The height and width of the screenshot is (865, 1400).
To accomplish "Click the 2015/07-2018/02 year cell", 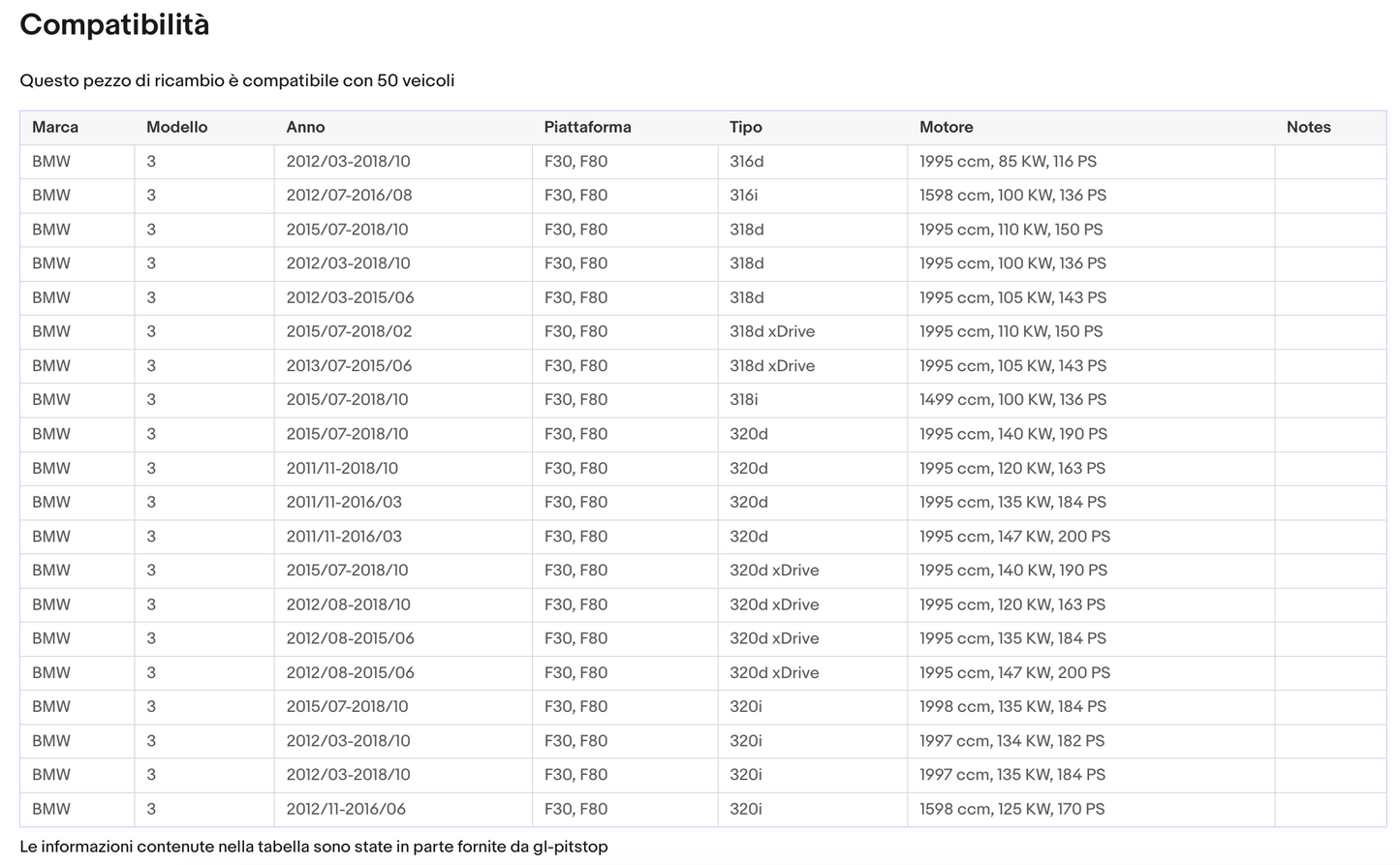I will [403, 332].
